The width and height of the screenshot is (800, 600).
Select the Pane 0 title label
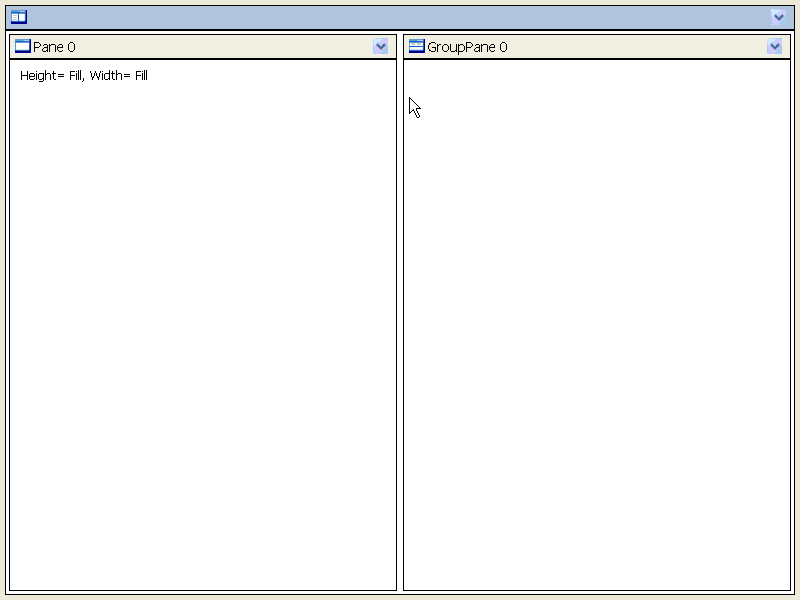[x=54, y=47]
